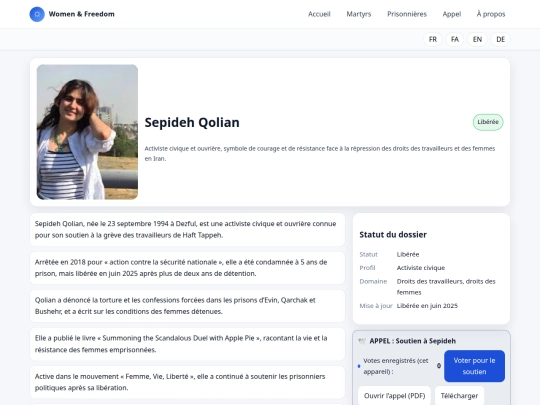540x405 pixels.
Task: Switch language to FA
Action: tap(455, 39)
